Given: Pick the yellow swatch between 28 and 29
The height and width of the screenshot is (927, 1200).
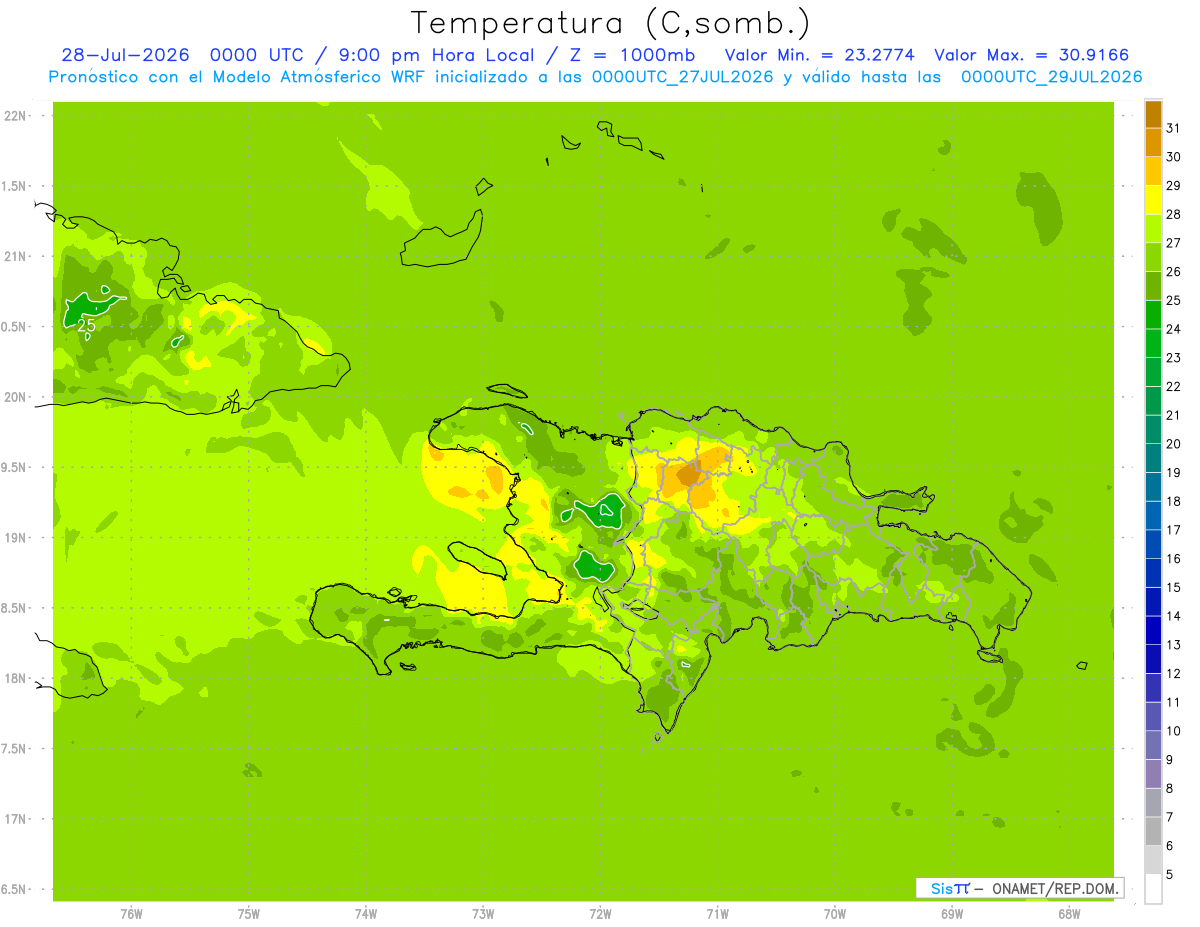Looking at the screenshot, I should click(x=1153, y=200).
